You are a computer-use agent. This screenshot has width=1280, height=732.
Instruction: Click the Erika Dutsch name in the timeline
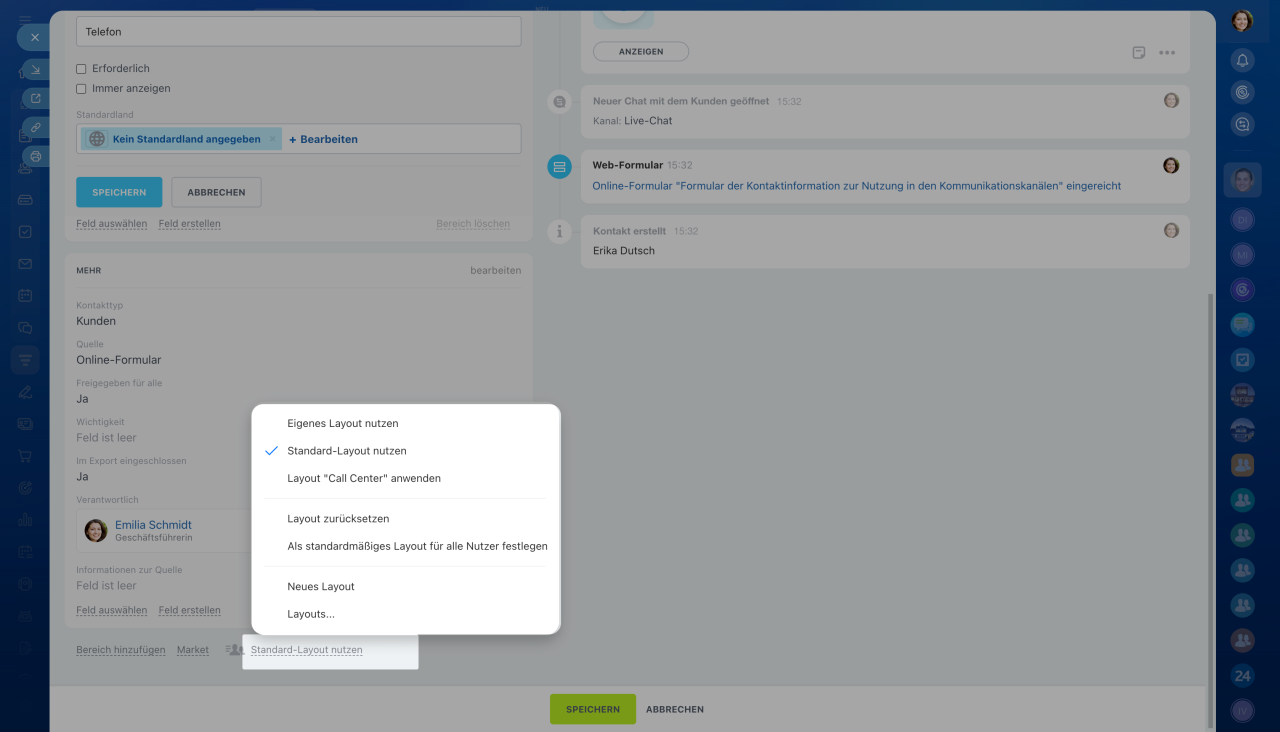pos(624,251)
